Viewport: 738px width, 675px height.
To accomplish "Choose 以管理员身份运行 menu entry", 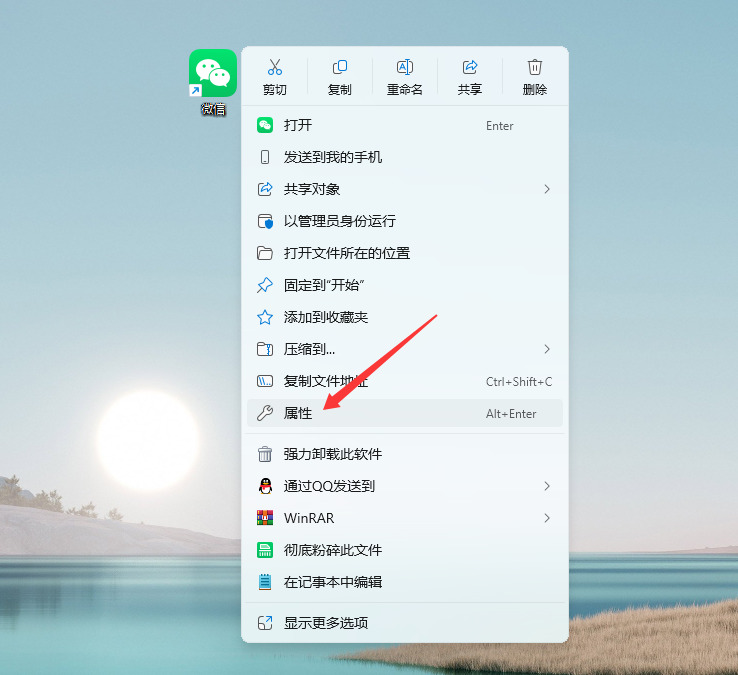I will 405,221.
